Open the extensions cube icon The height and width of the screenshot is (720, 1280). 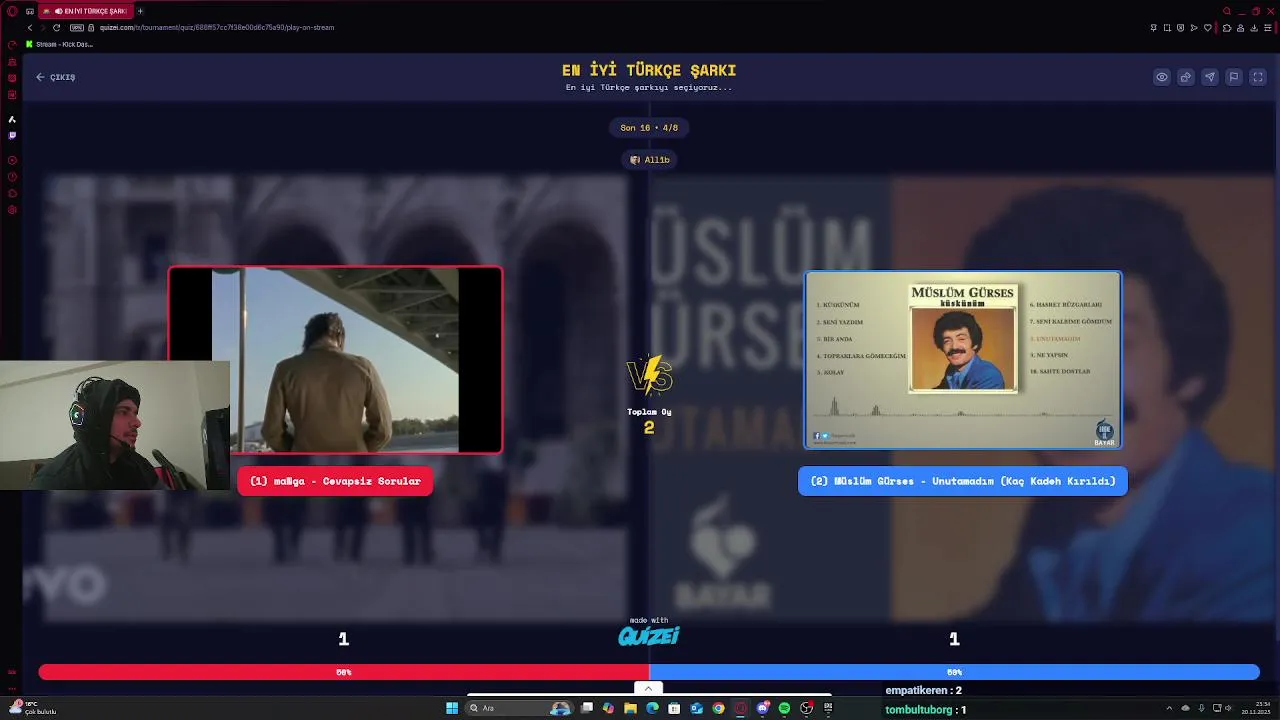[x=1227, y=27]
